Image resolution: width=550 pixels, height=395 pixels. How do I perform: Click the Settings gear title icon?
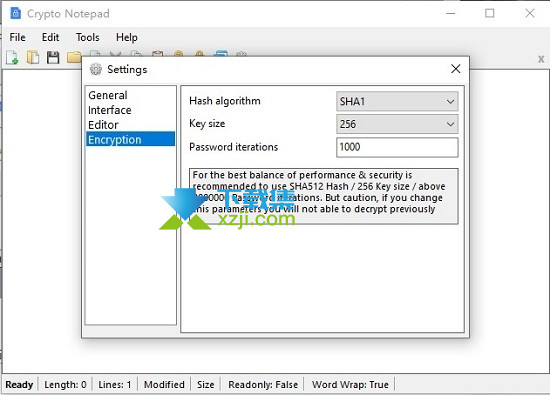point(96,69)
